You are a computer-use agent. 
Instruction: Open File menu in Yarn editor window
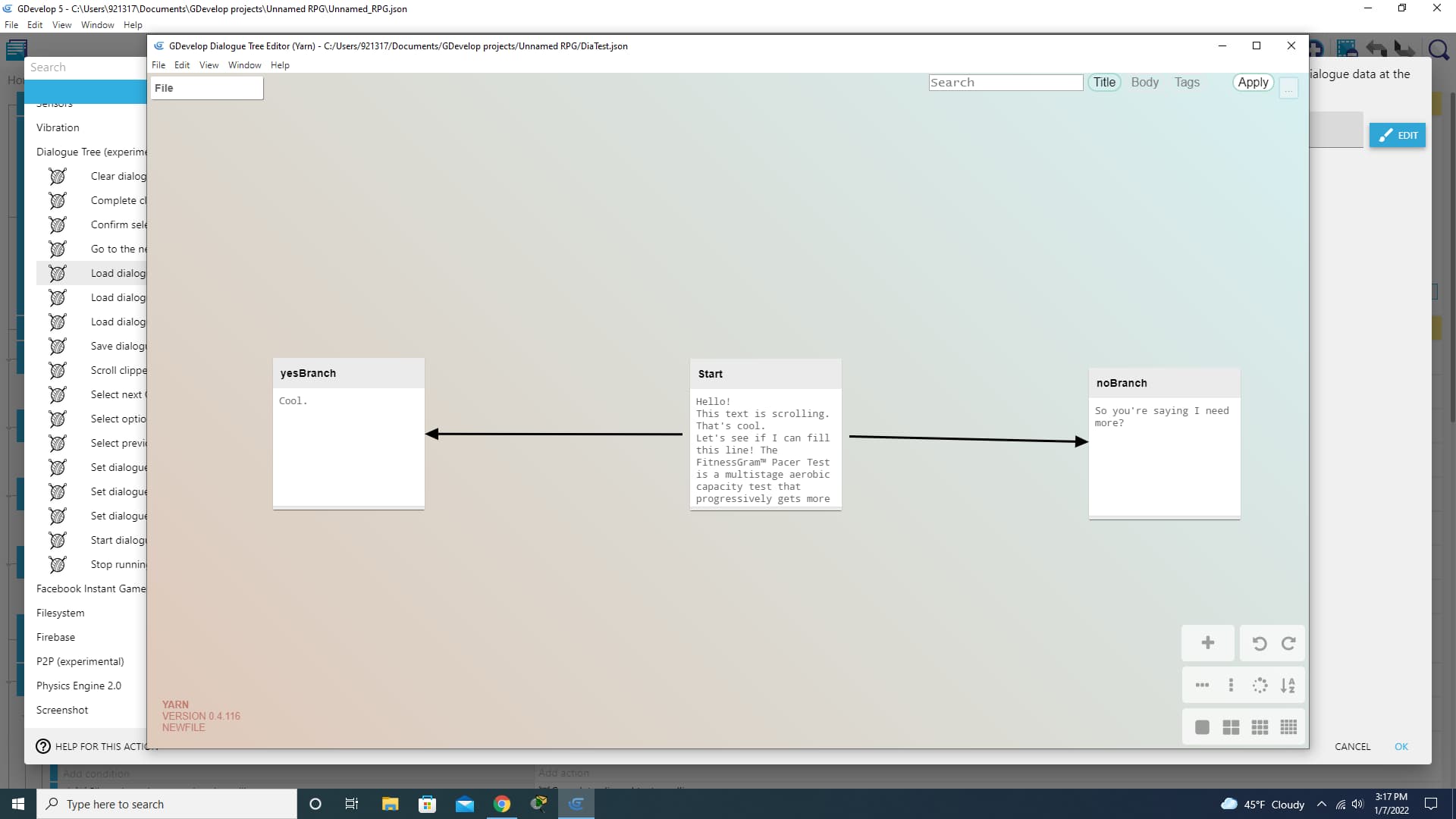158,65
